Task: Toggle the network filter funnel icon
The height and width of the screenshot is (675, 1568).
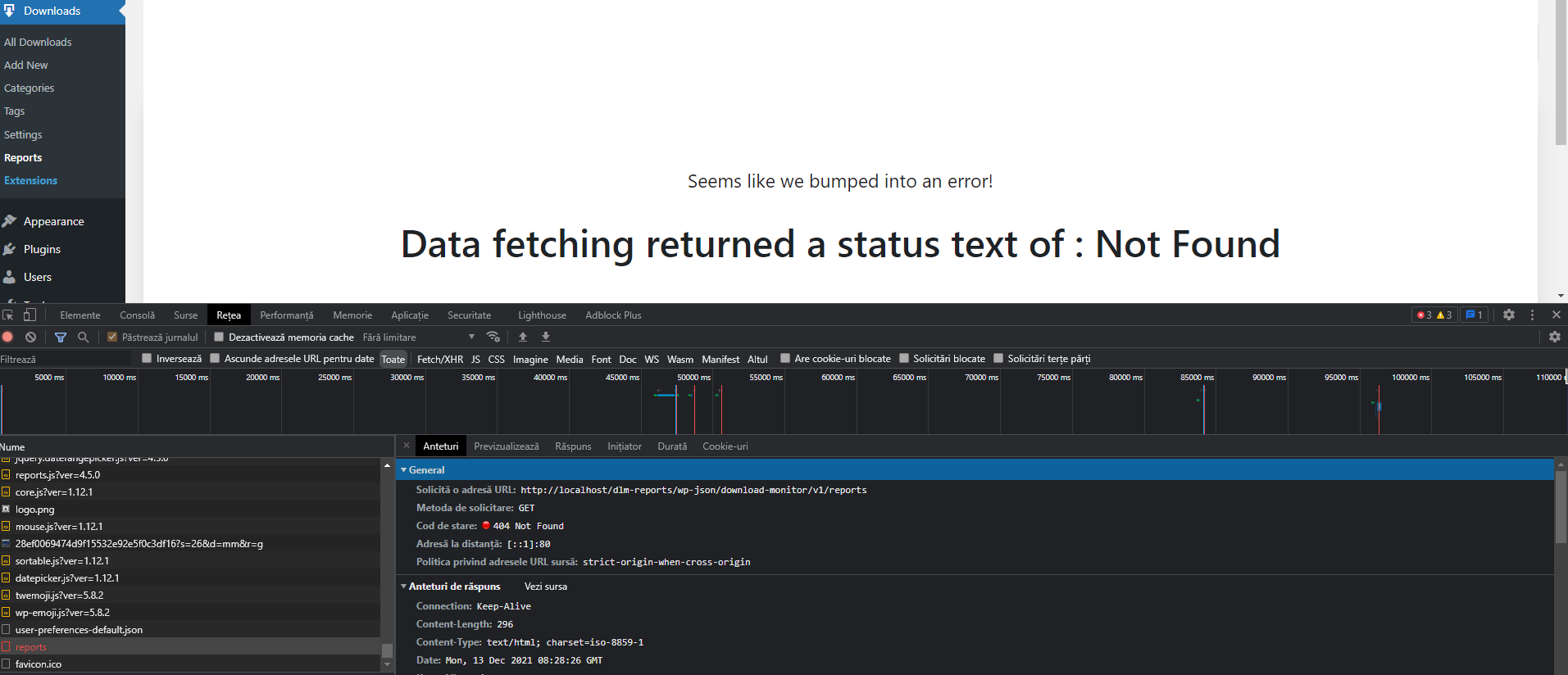Action: point(61,337)
